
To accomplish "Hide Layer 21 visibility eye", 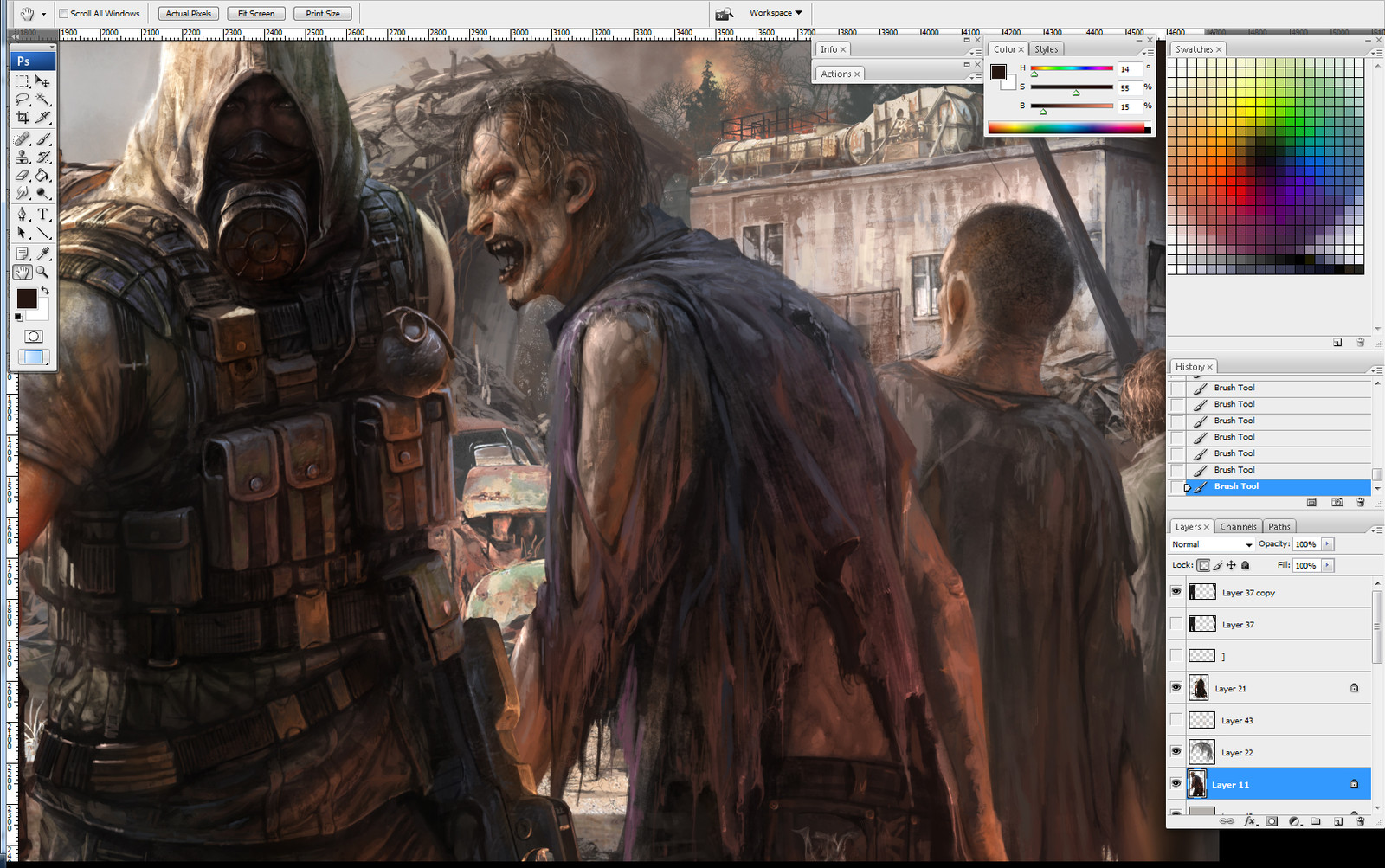I will (1176, 687).
